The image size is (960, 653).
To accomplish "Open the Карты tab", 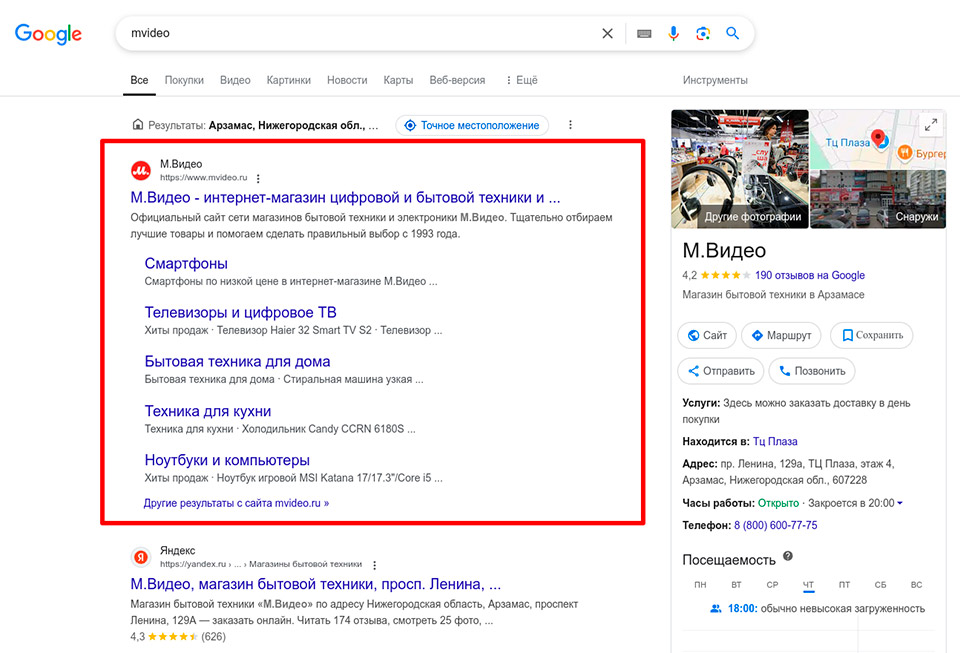I will point(398,80).
